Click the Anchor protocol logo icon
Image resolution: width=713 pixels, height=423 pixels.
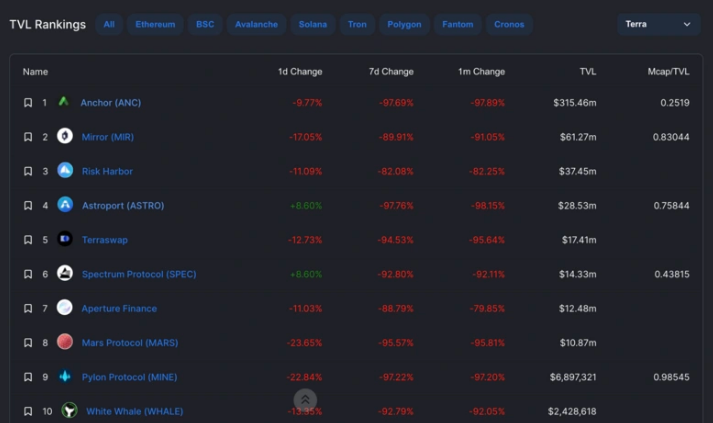pyautogui.click(x=64, y=101)
